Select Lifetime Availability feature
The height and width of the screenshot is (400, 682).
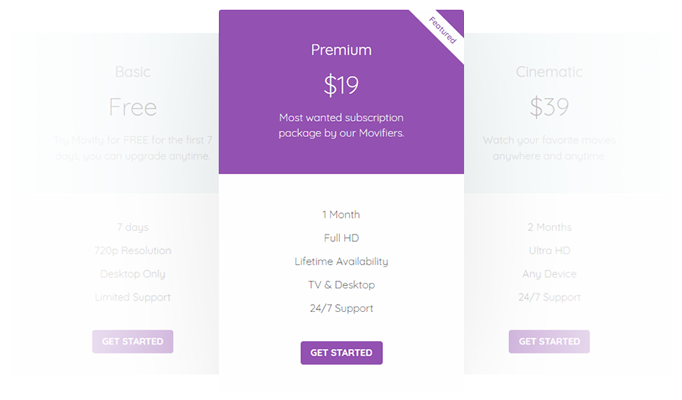(341, 261)
